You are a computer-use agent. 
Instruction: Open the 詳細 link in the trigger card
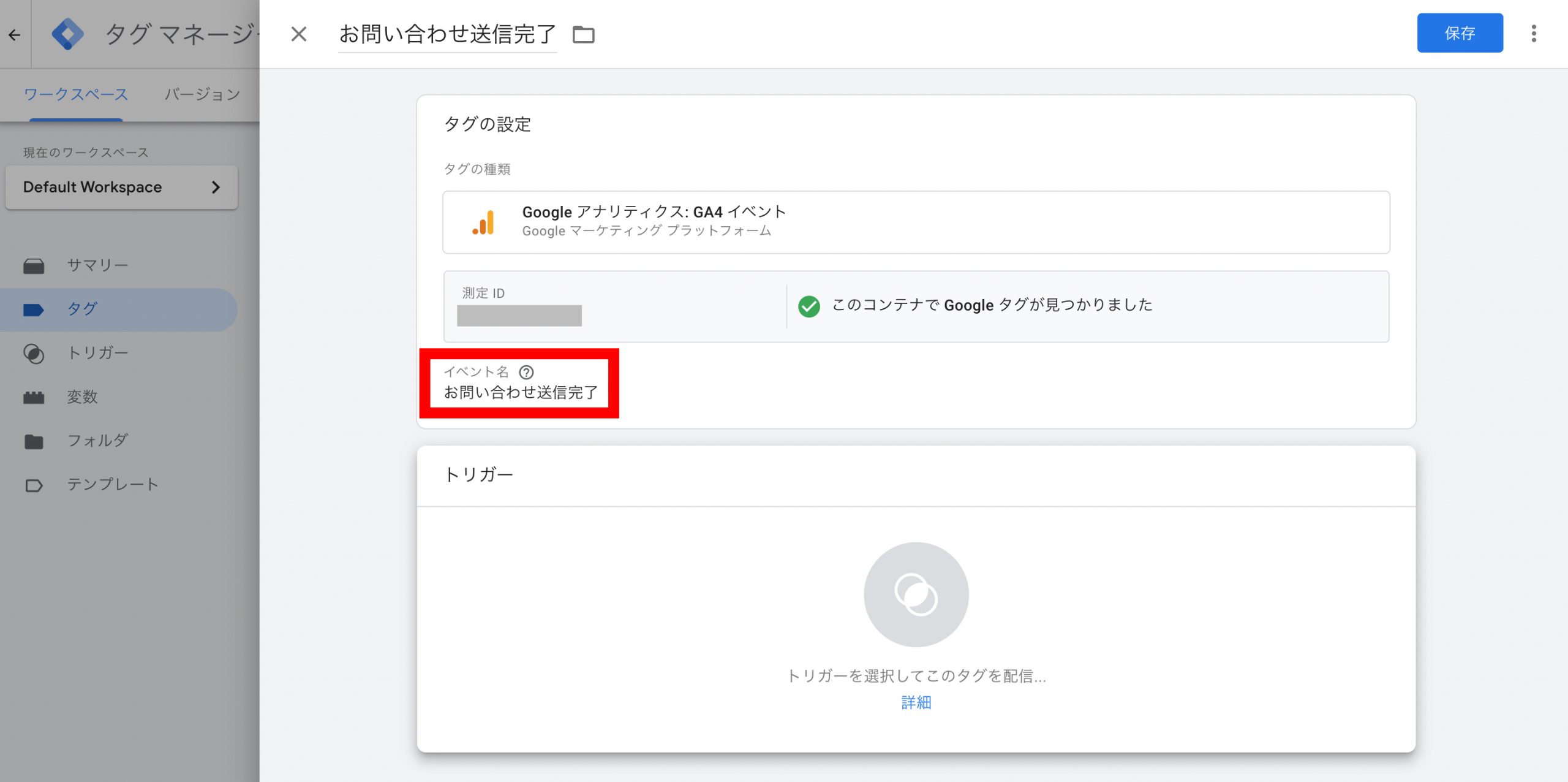click(x=916, y=702)
